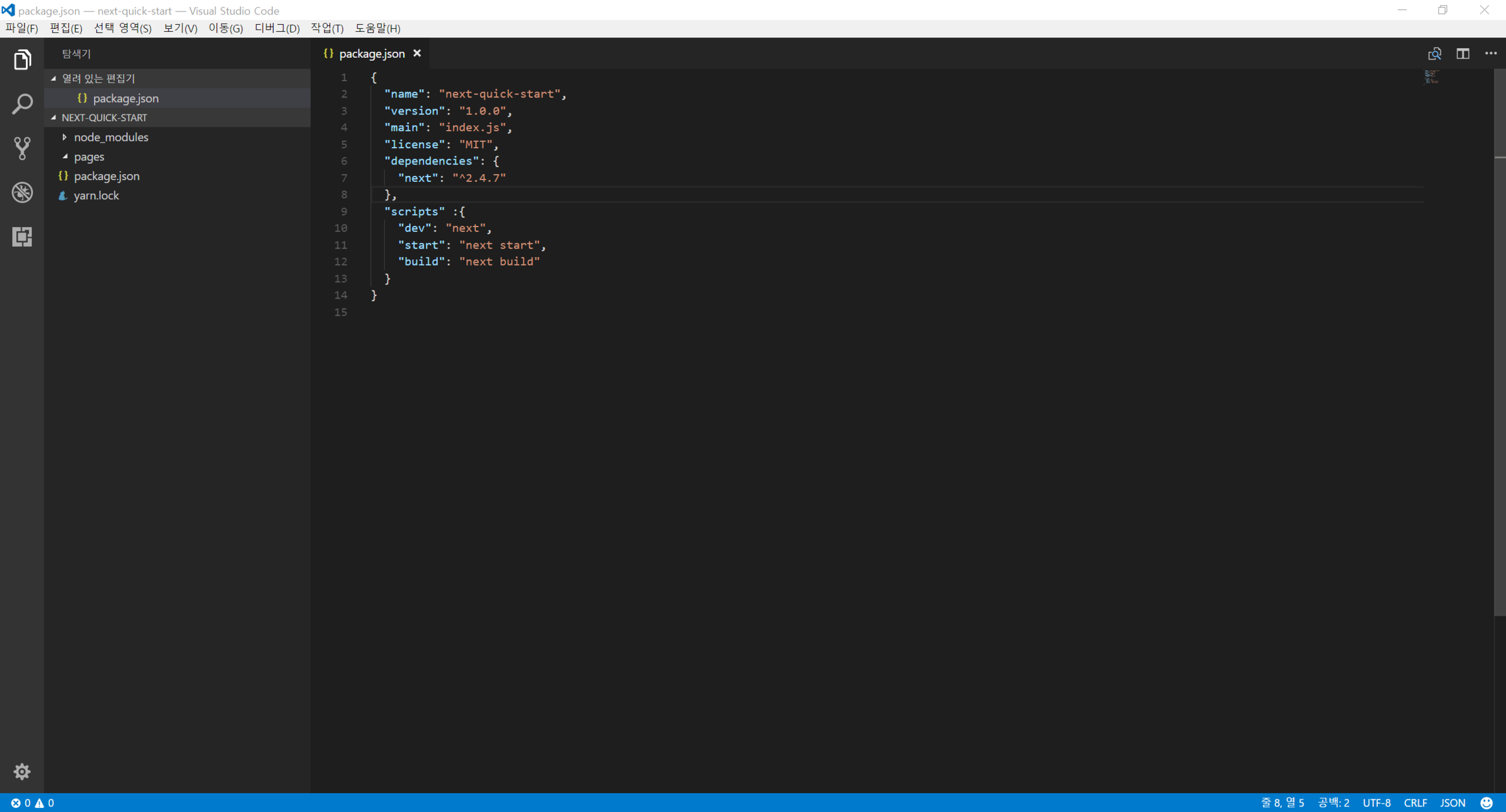
Task: Open the Extensions view icon
Action: click(x=22, y=237)
